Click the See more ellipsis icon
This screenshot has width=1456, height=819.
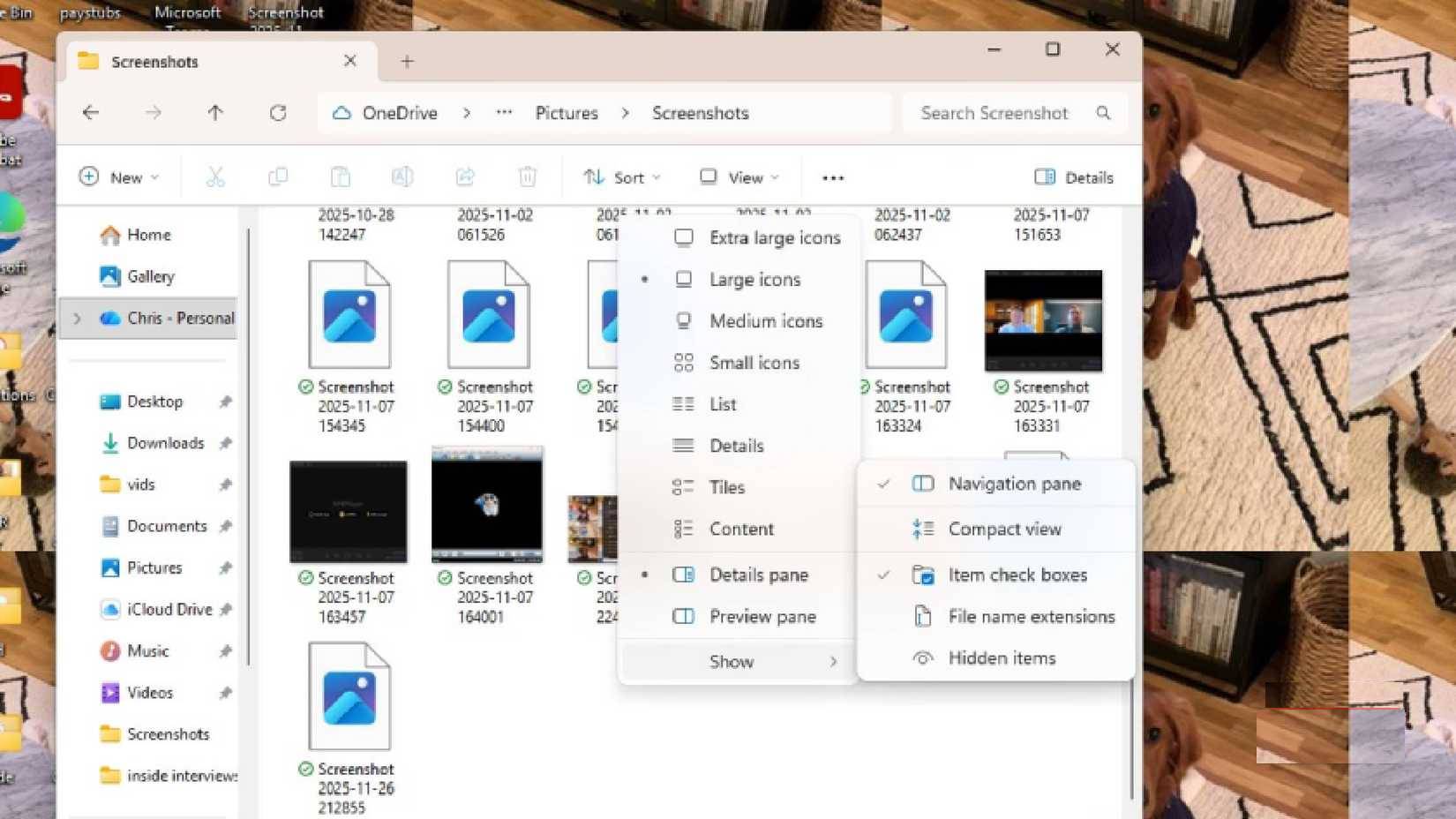[832, 177]
